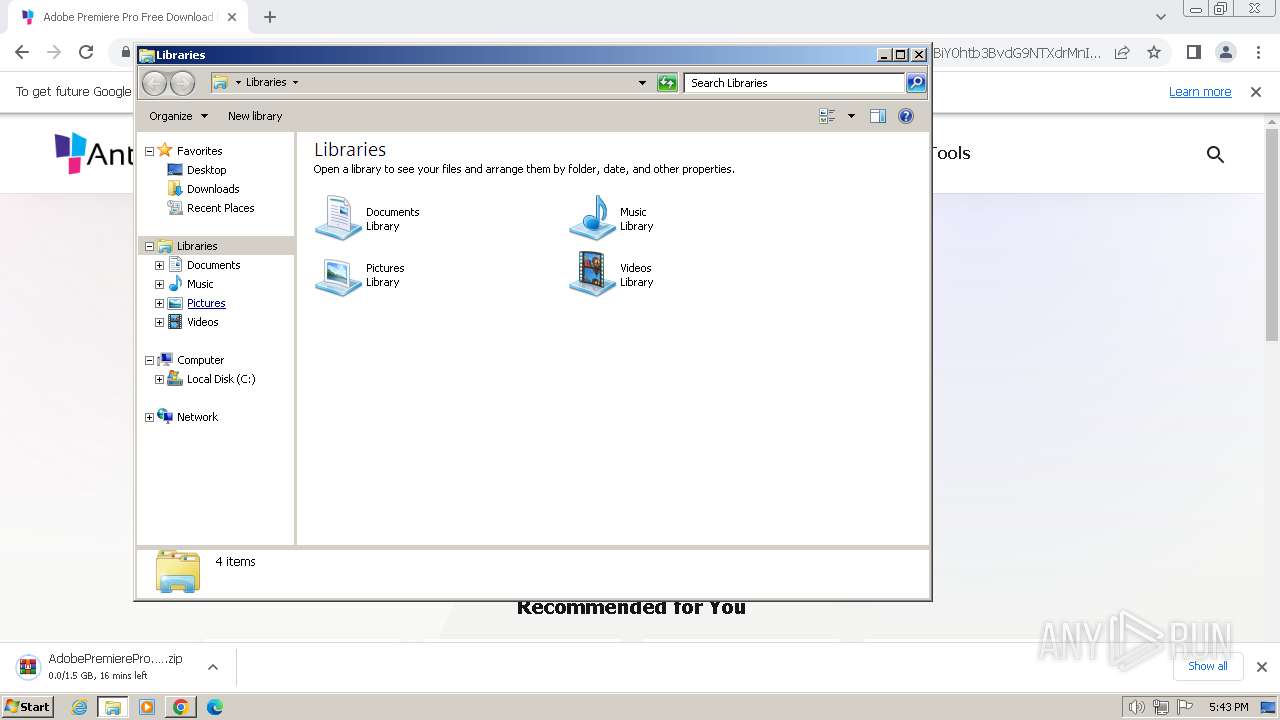Expand the Local Disk (C:) node

(159, 379)
